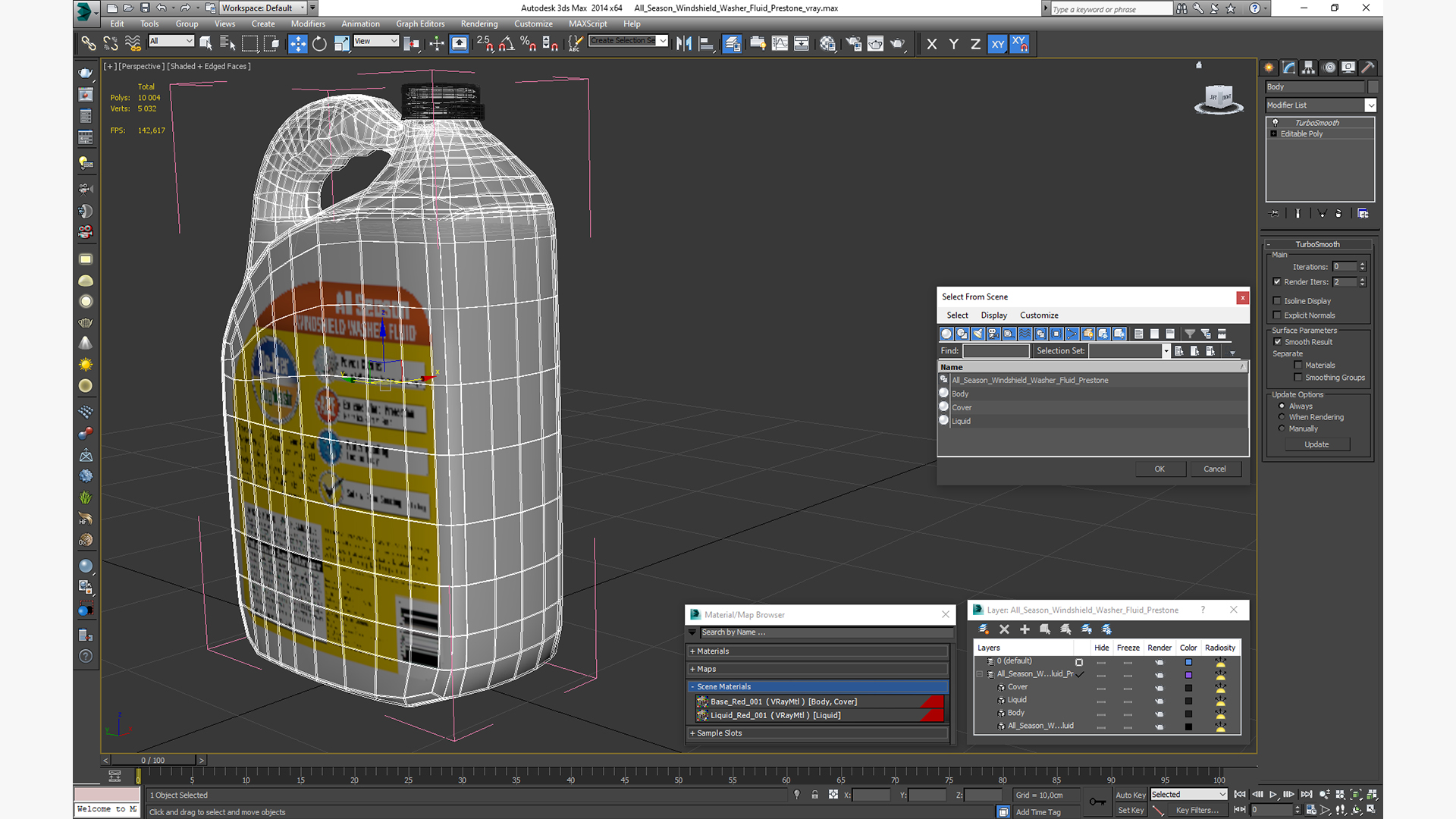Open the Modifier List dropdown
1456x819 pixels.
coord(1320,105)
